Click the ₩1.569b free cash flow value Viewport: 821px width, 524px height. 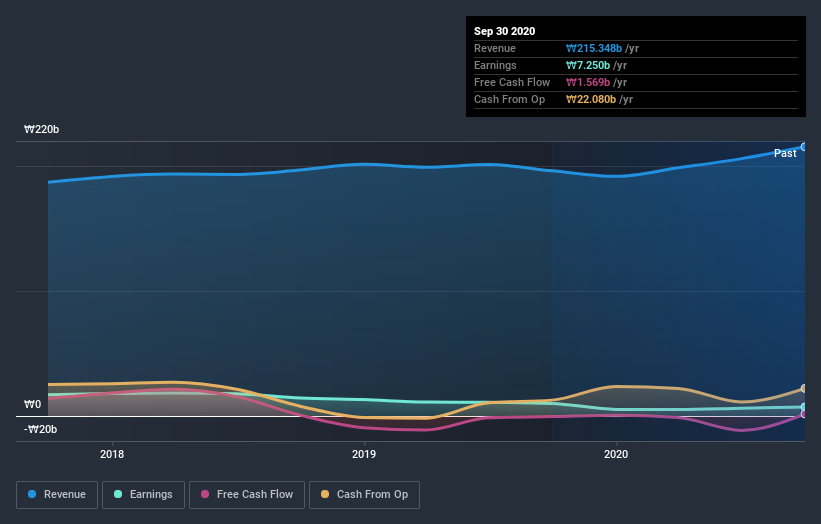(588, 82)
